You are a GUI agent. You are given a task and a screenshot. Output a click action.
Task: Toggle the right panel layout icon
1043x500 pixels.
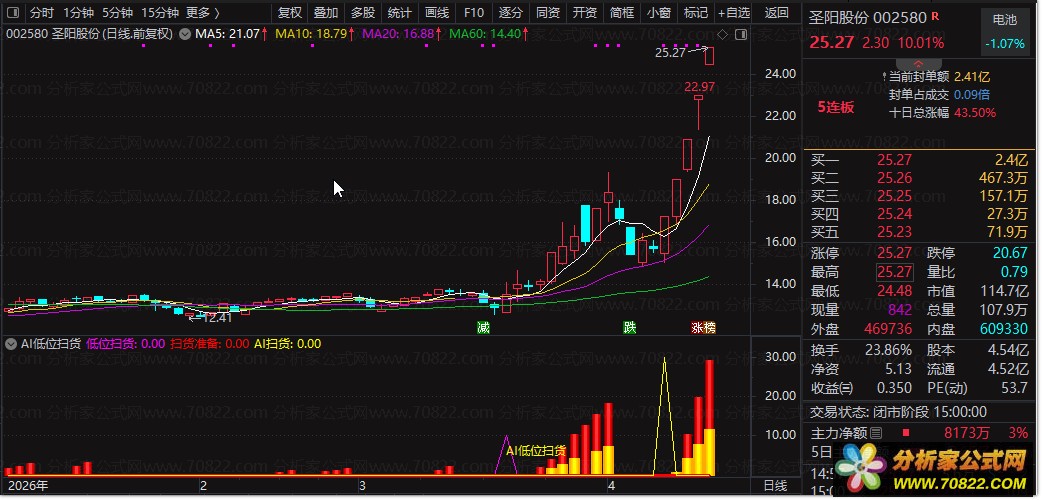[740, 34]
